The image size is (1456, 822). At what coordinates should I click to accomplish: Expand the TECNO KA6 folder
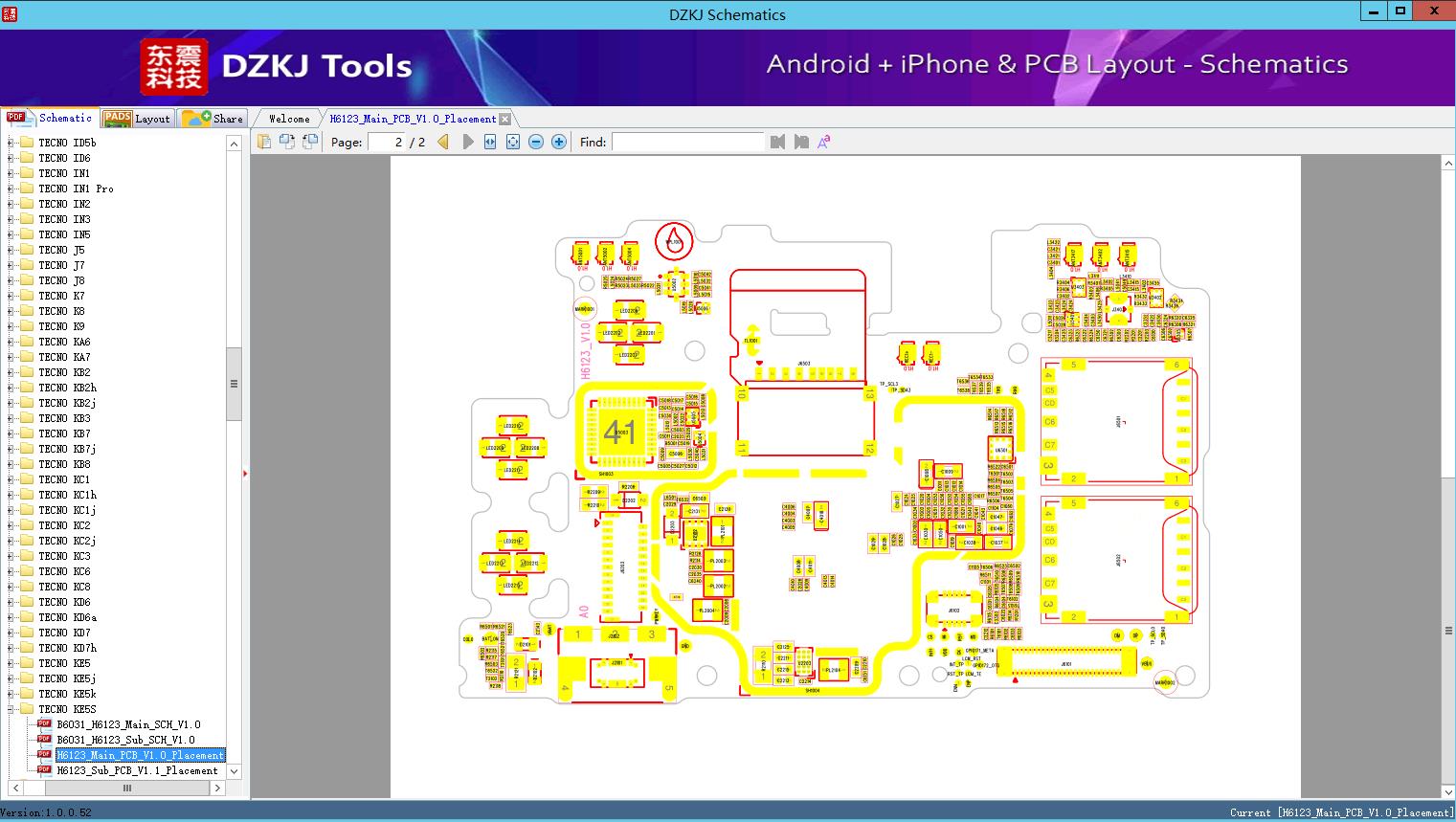click(x=11, y=342)
